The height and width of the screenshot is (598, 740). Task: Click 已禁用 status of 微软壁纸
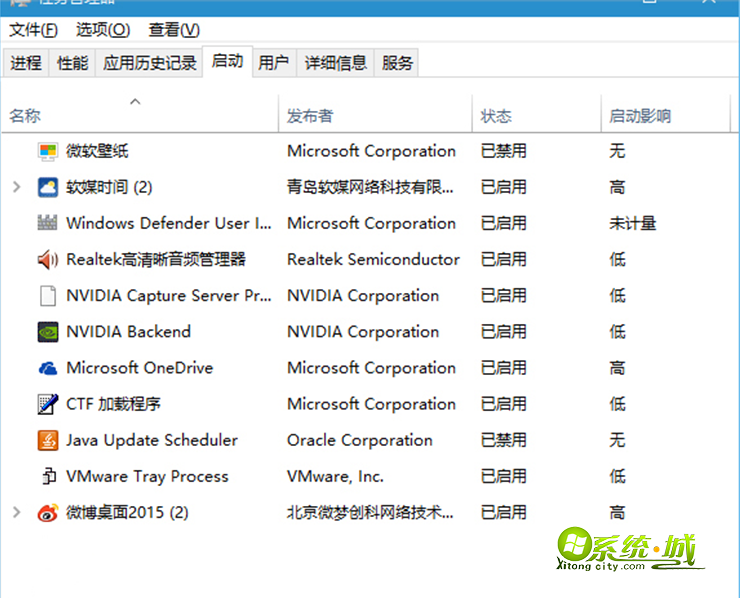pos(504,152)
